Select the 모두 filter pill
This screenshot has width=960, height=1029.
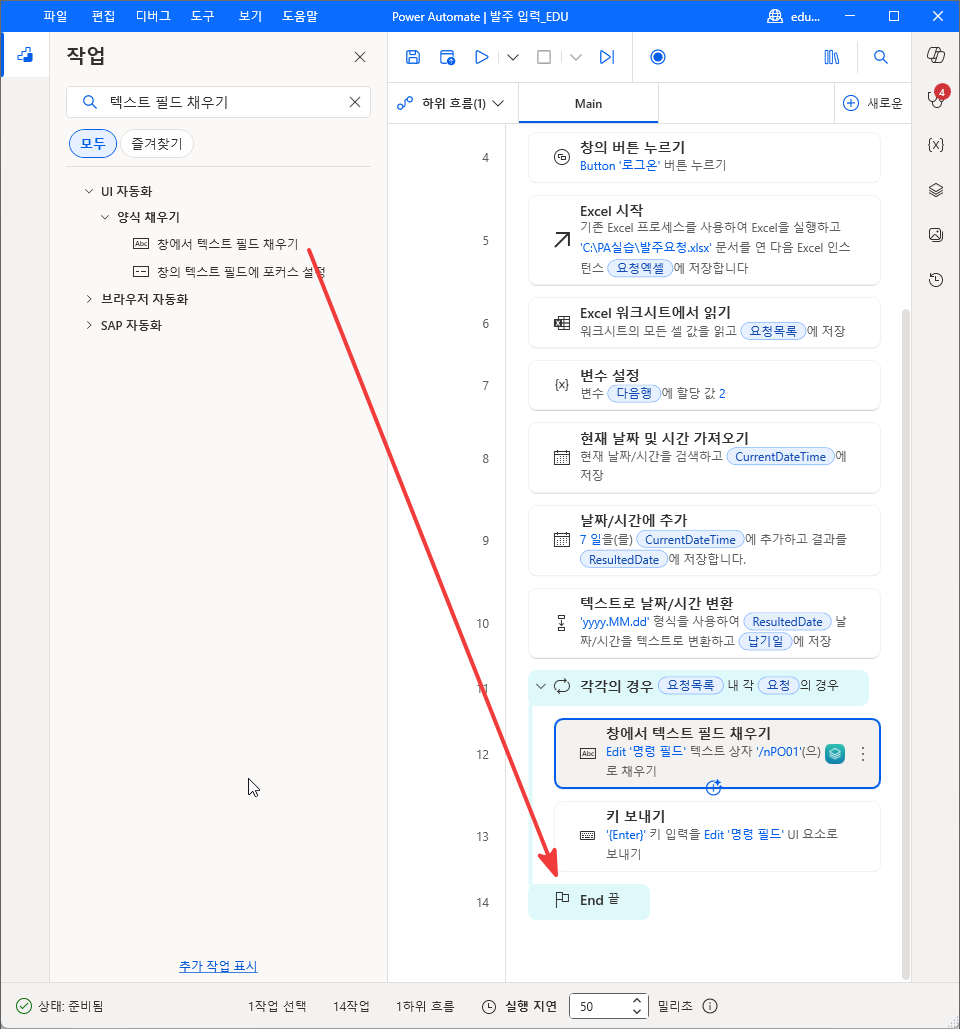(93, 144)
